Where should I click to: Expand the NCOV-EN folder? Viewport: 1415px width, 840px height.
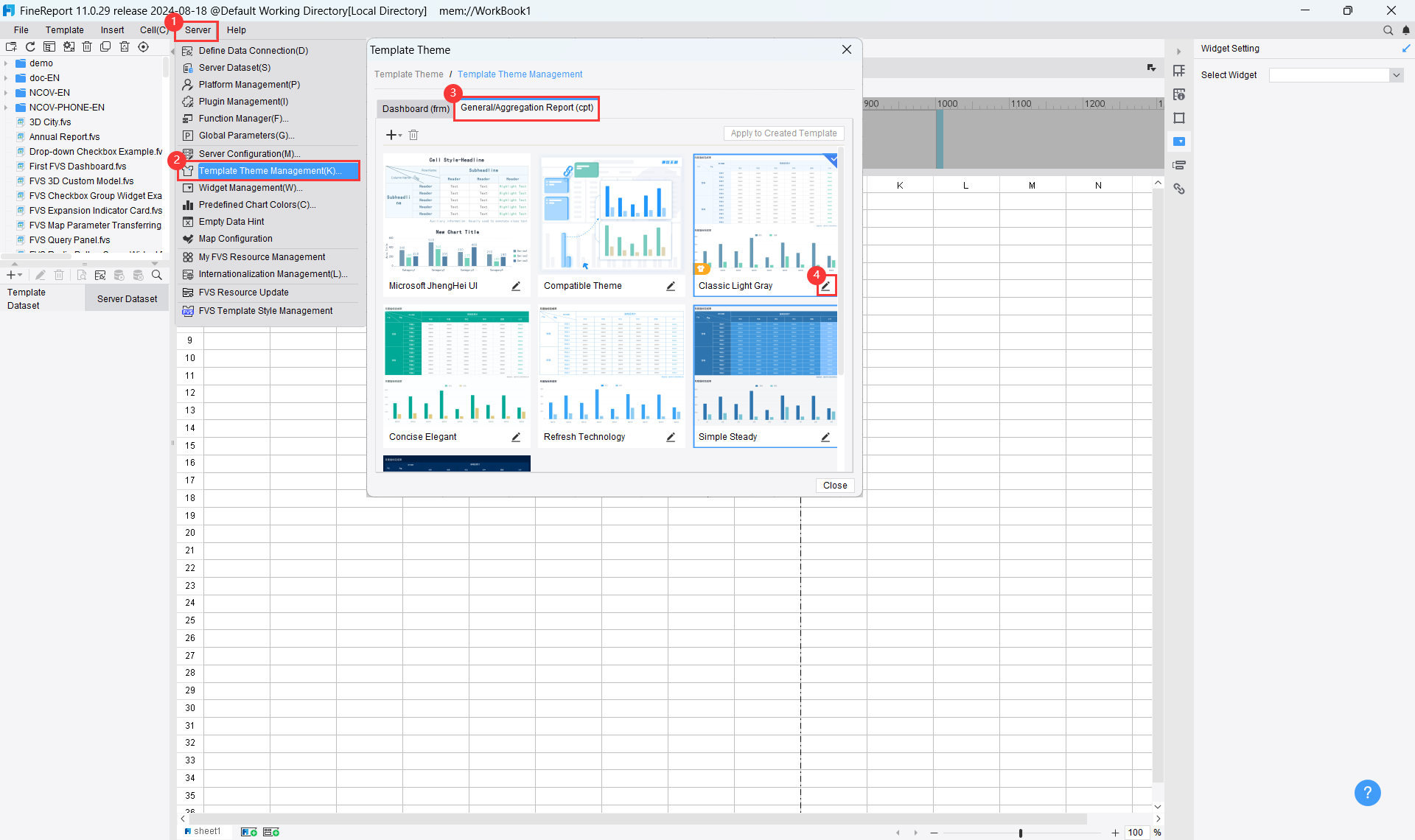pos(6,93)
